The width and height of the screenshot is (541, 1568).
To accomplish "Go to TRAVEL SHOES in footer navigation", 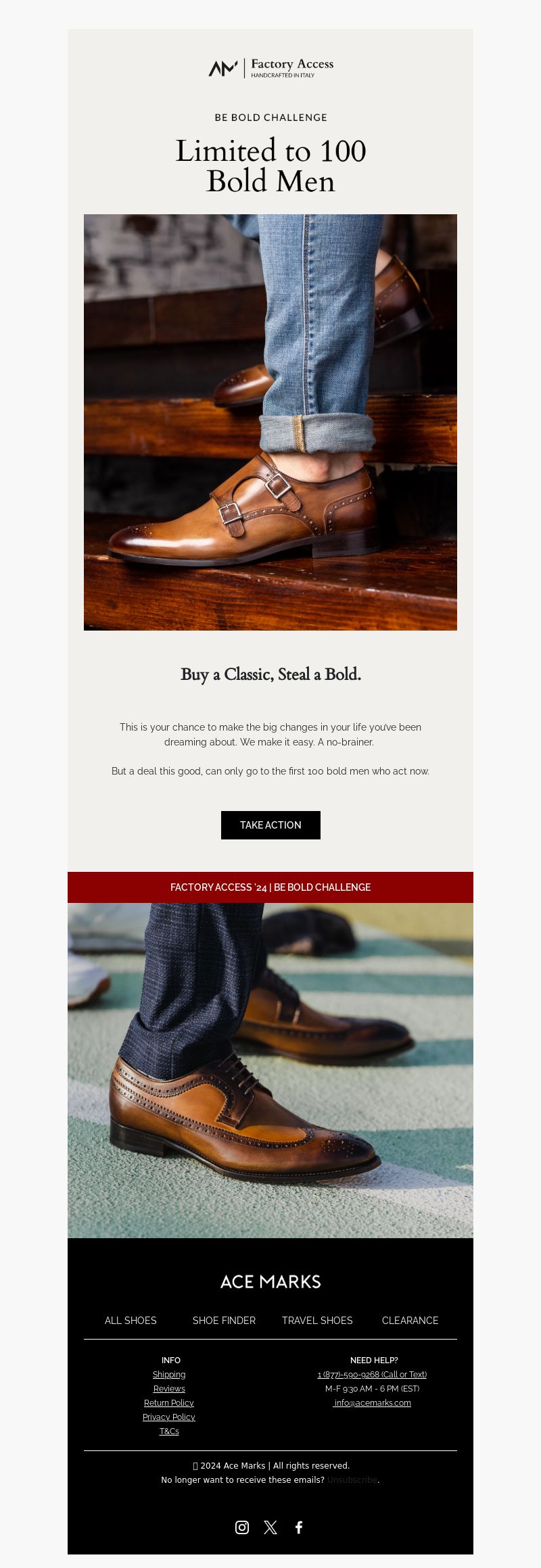I will coord(317,1320).
